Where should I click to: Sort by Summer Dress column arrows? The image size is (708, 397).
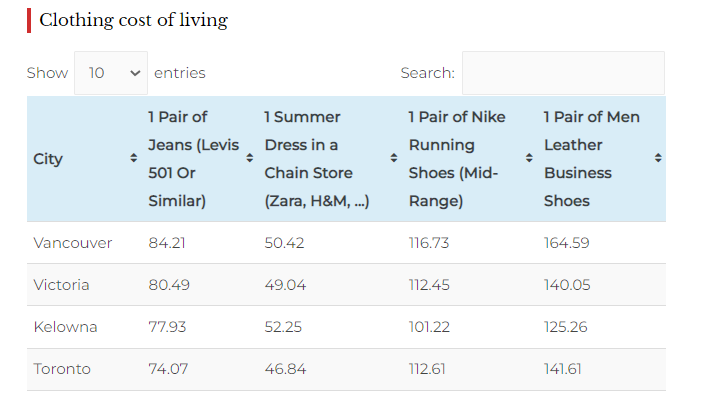[x=394, y=158]
